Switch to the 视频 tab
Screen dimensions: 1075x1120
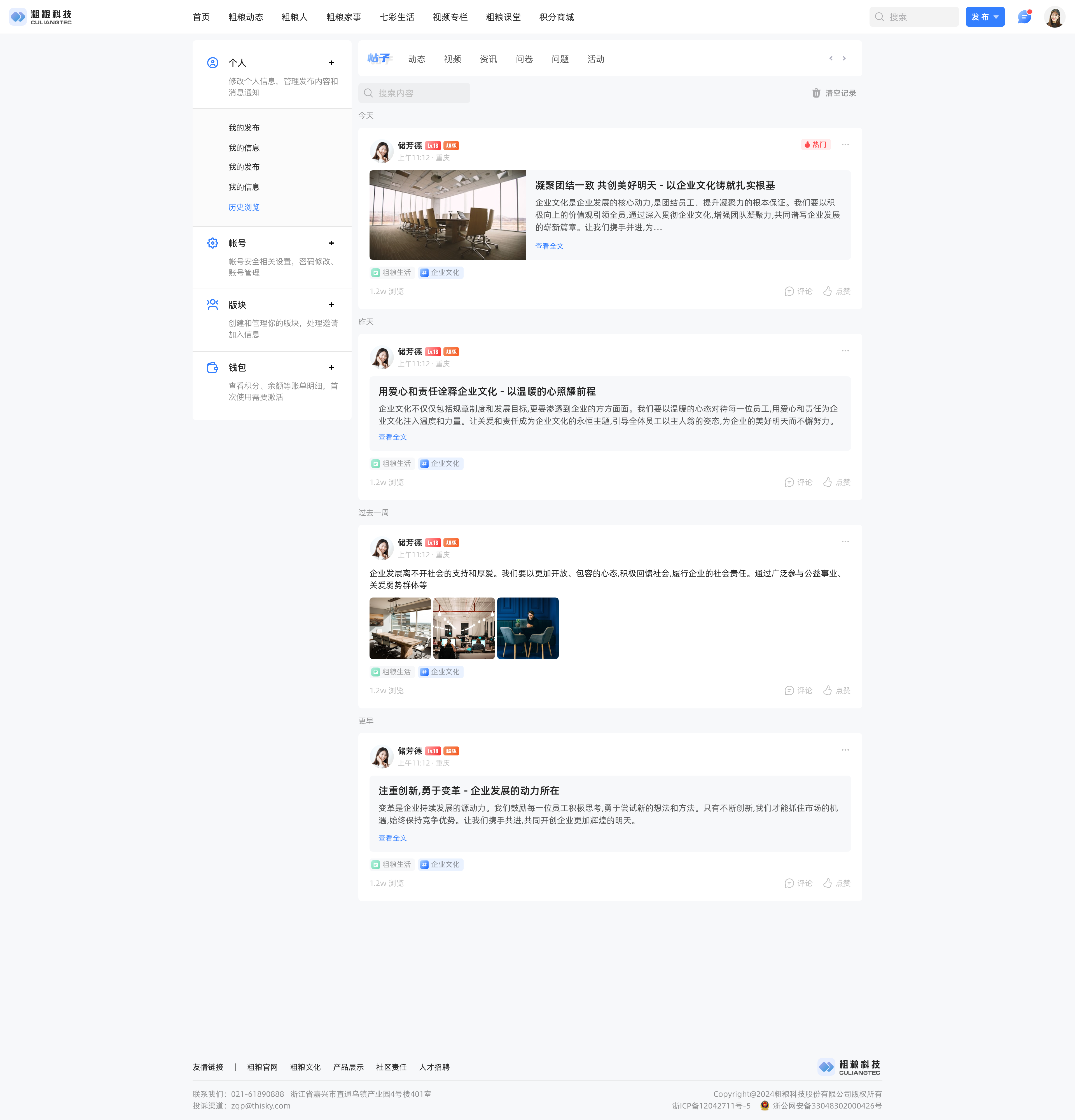coord(452,59)
